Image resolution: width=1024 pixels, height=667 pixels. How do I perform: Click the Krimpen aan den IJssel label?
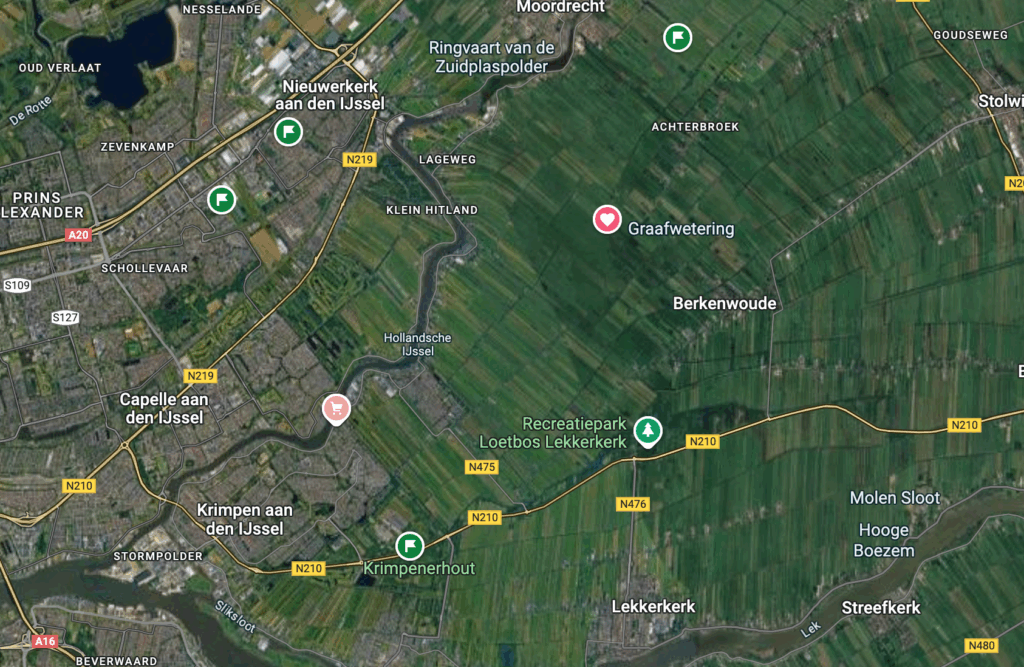click(245, 519)
